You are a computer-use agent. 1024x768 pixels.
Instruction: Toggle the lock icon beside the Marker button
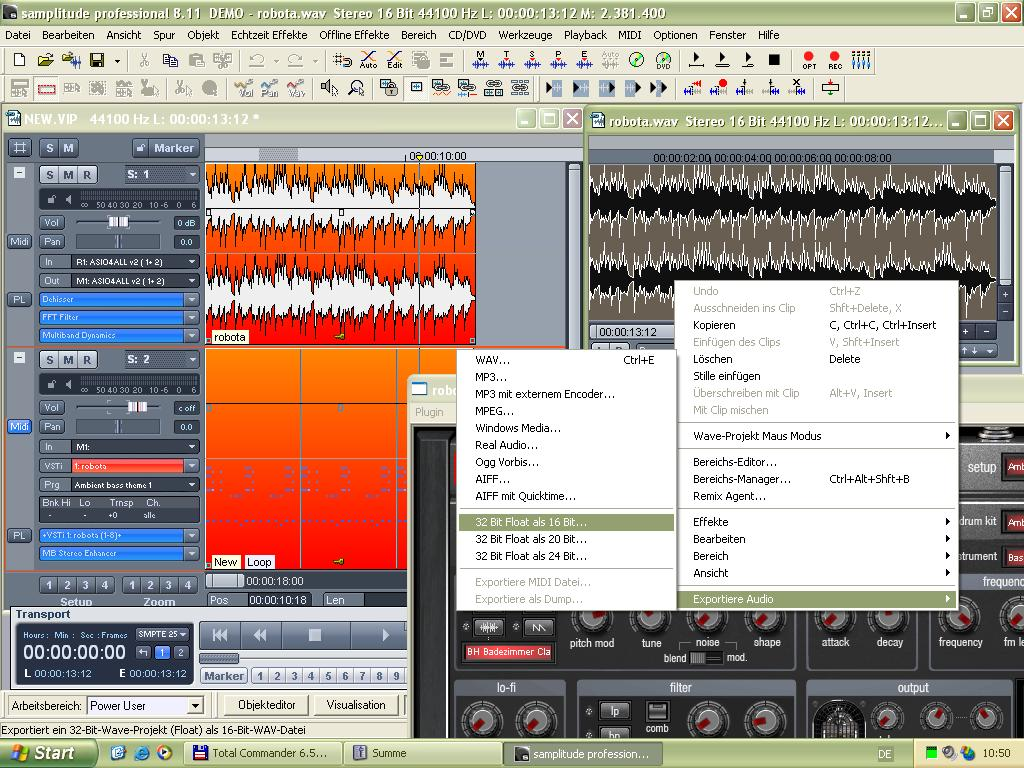point(140,148)
